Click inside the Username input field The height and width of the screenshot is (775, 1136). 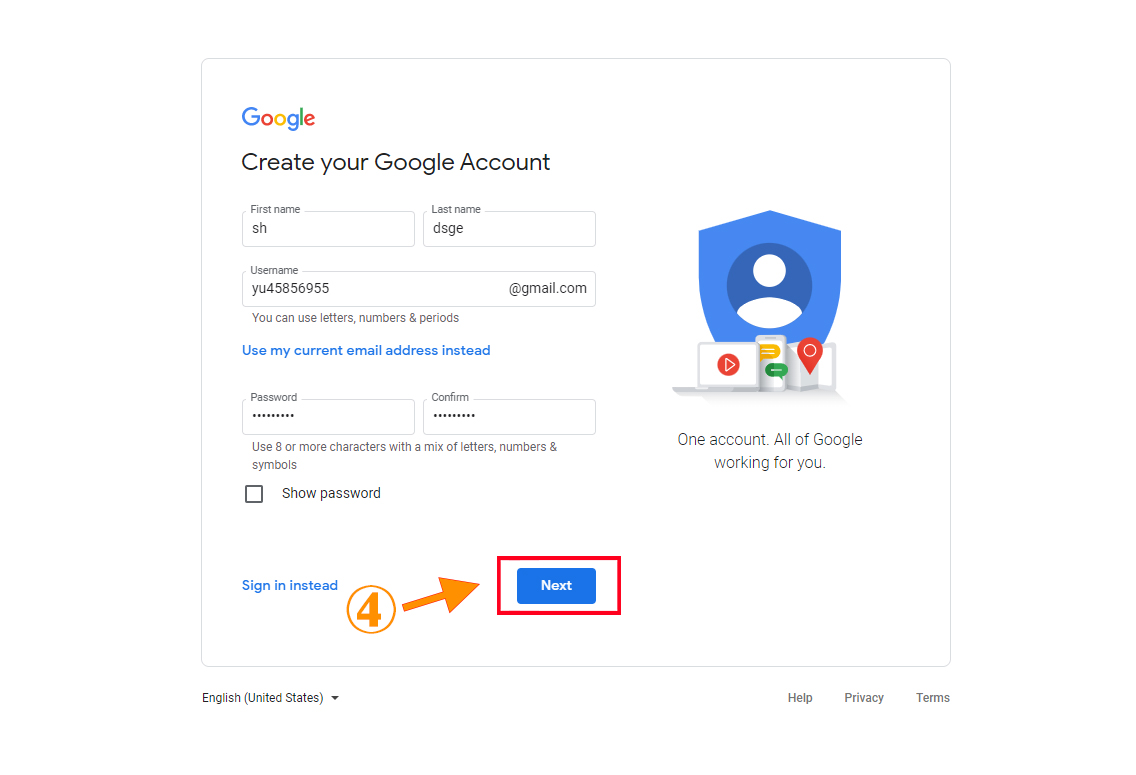pyautogui.click(x=350, y=288)
